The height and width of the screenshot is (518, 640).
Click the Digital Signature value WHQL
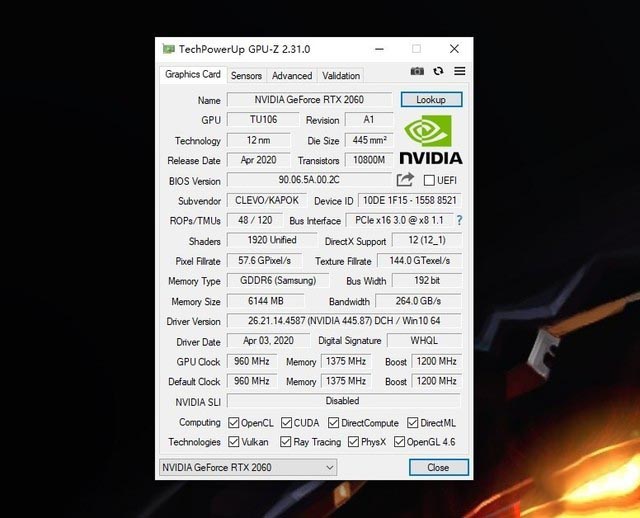pos(424,340)
